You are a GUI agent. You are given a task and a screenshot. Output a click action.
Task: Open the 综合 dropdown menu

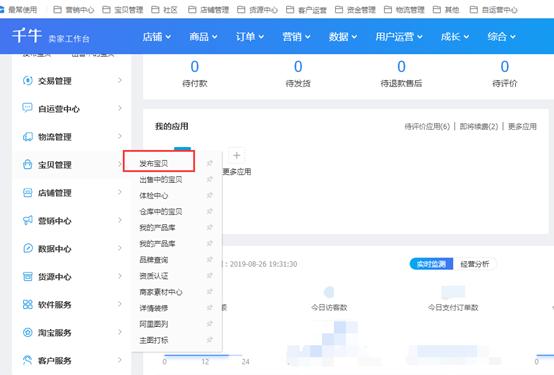click(501, 36)
